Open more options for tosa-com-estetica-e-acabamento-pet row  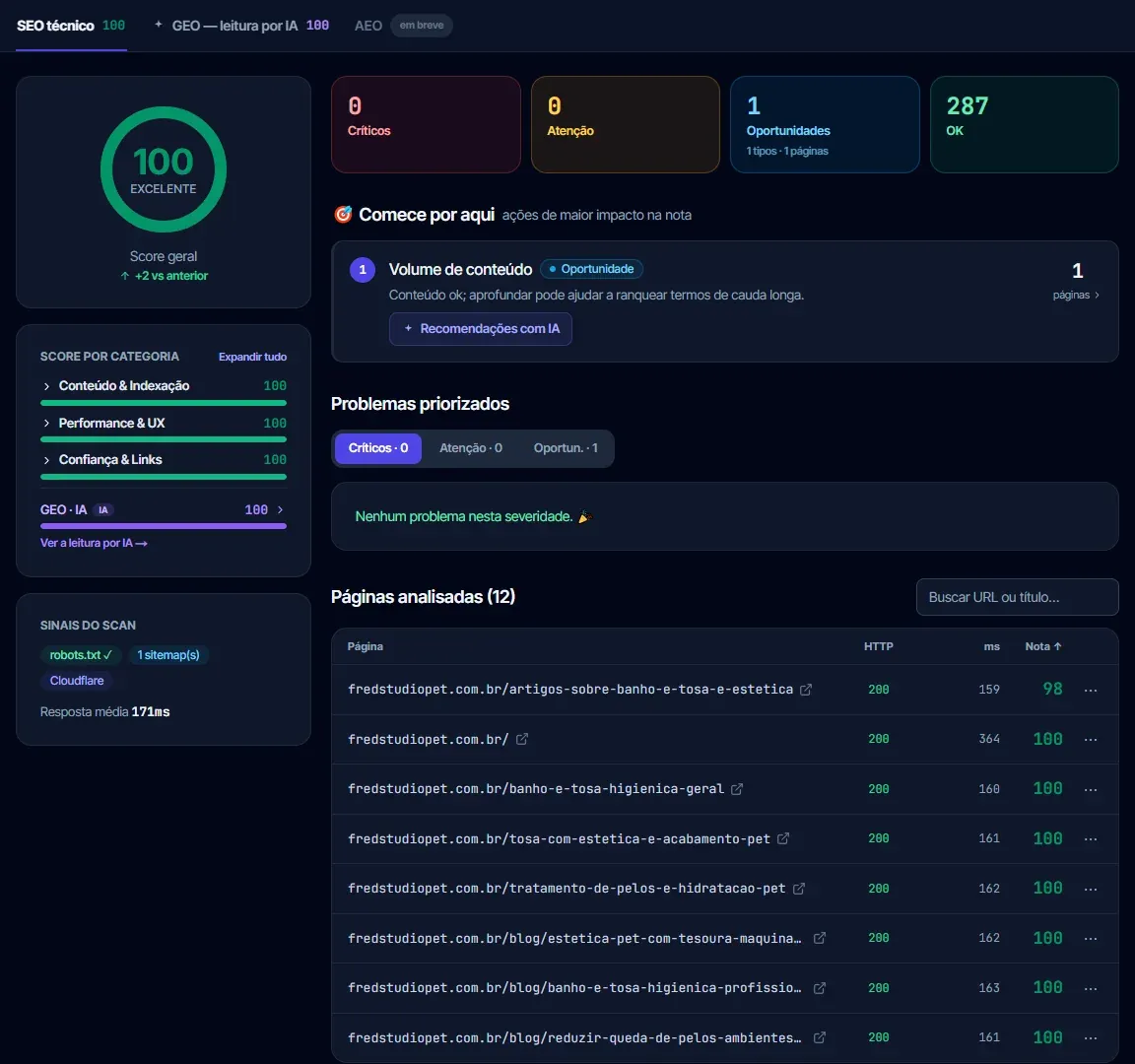1091,839
